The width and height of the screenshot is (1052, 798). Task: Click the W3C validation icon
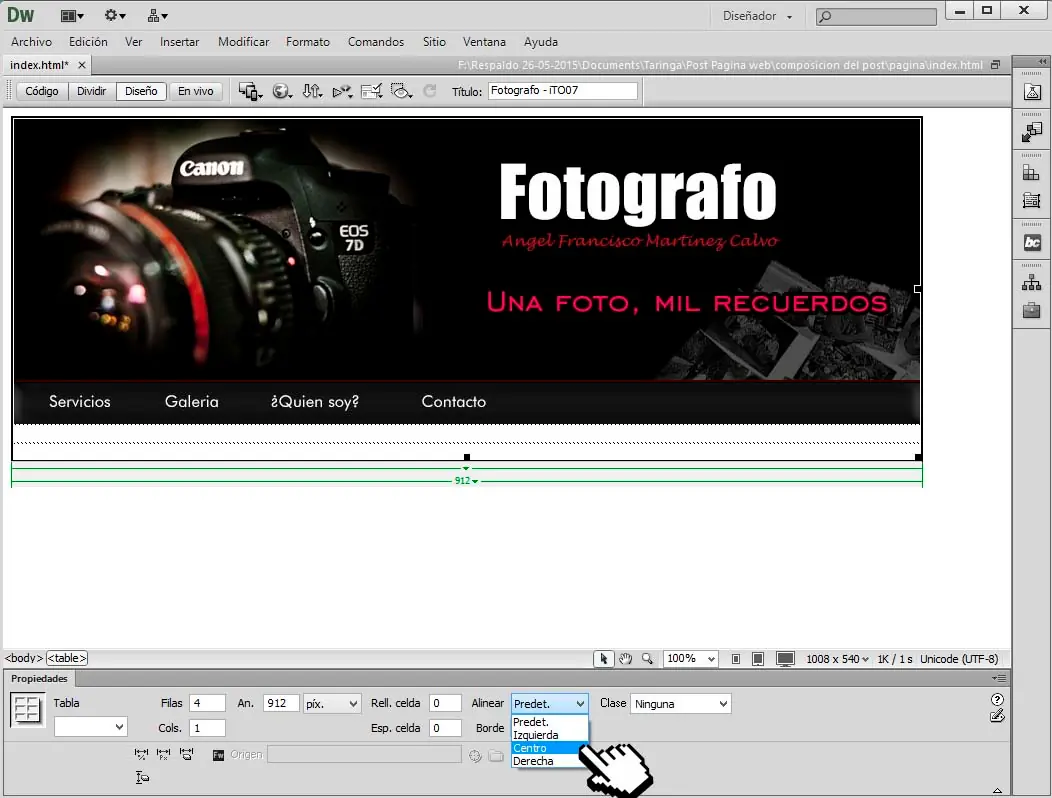(x=342, y=91)
